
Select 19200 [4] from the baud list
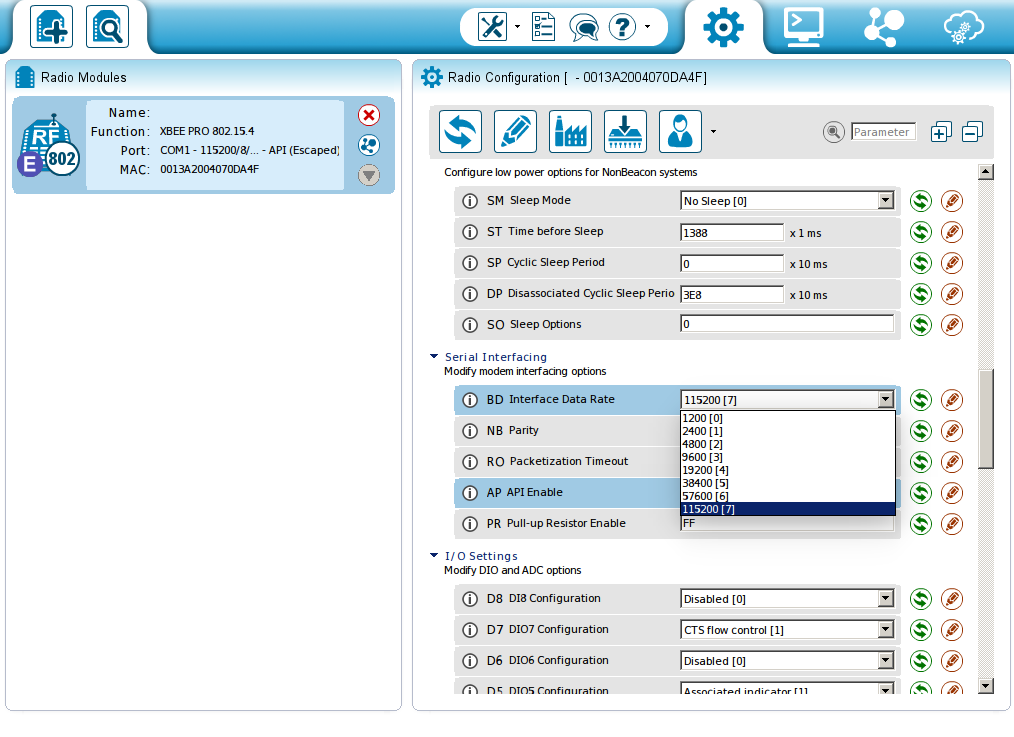click(x=788, y=470)
